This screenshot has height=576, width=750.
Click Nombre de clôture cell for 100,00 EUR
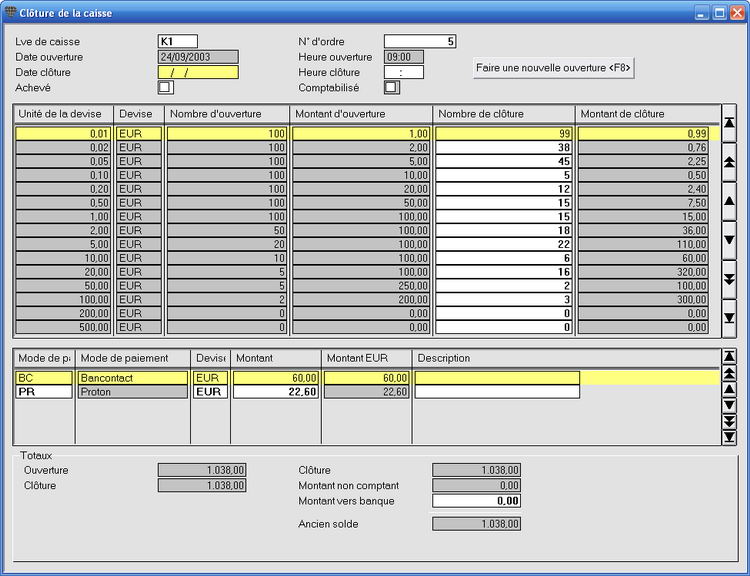[x=504, y=300]
